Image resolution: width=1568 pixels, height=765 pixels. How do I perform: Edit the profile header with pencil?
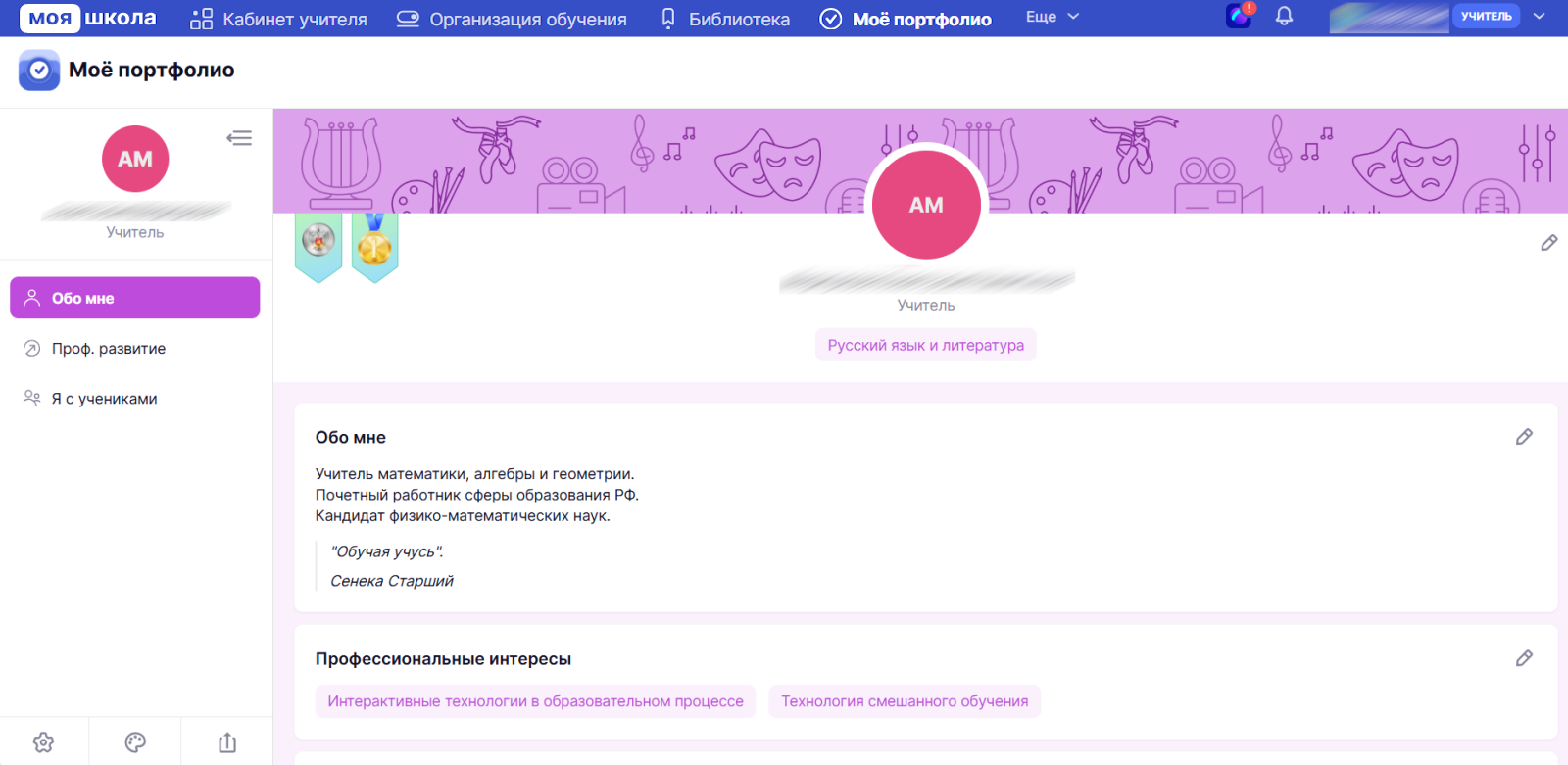pyautogui.click(x=1548, y=243)
